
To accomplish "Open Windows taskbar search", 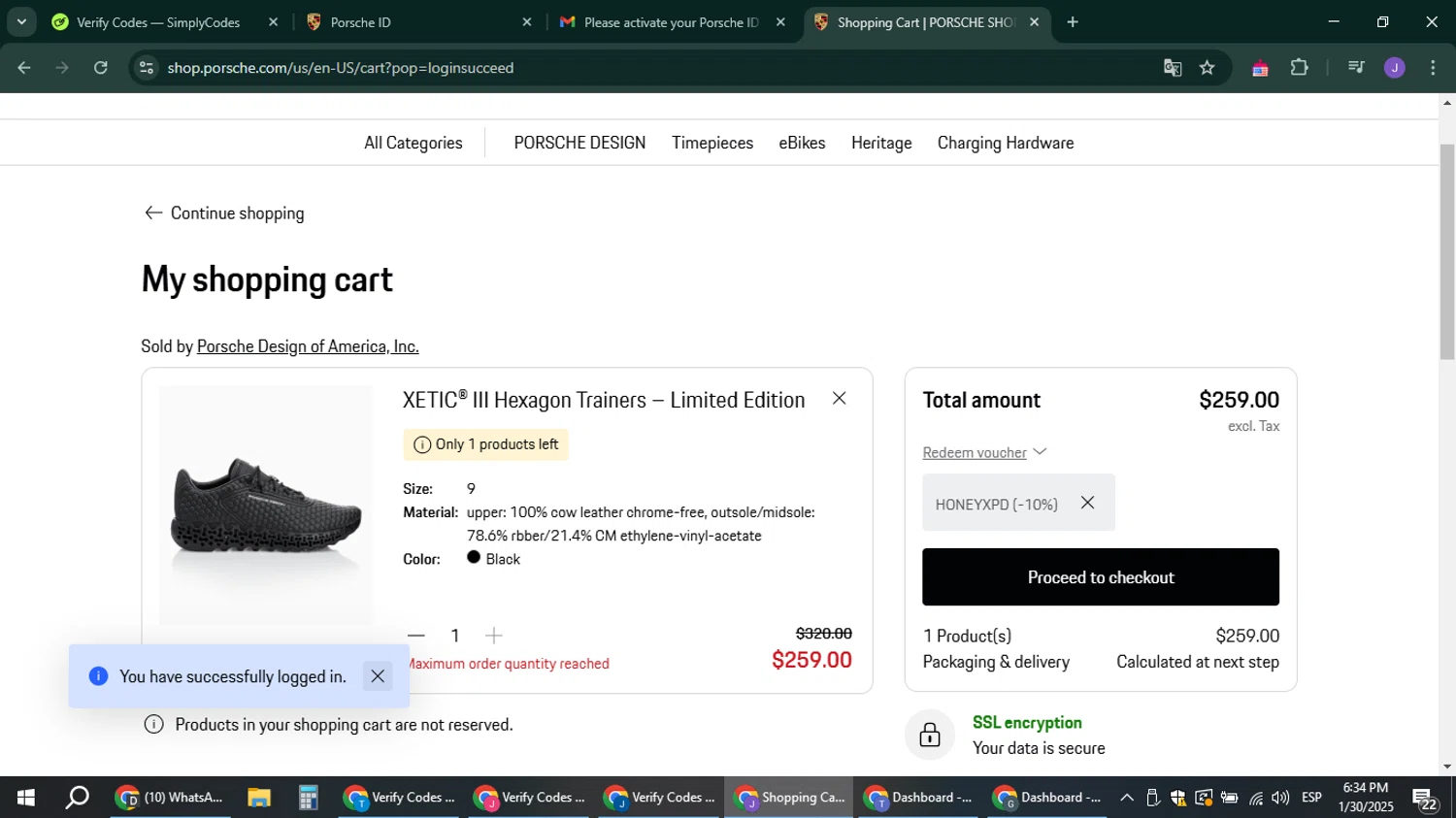I will (x=77, y=798).
